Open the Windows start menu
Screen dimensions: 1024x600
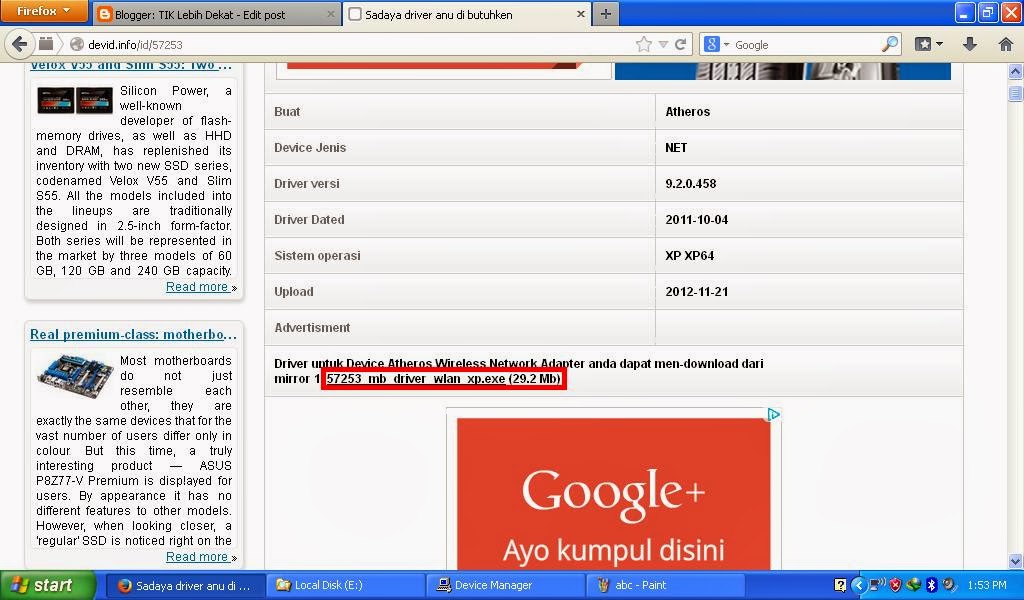(47, 585)
